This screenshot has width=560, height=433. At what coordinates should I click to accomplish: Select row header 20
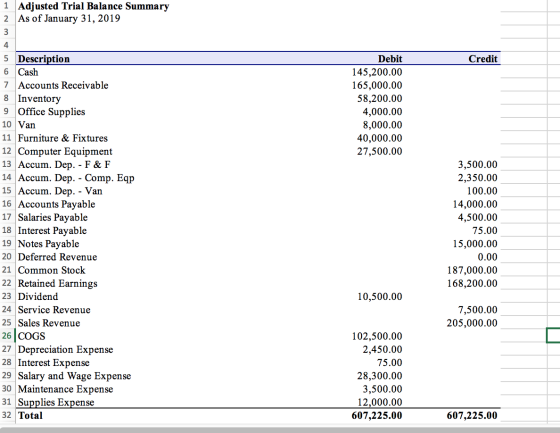tap(7, 257)
